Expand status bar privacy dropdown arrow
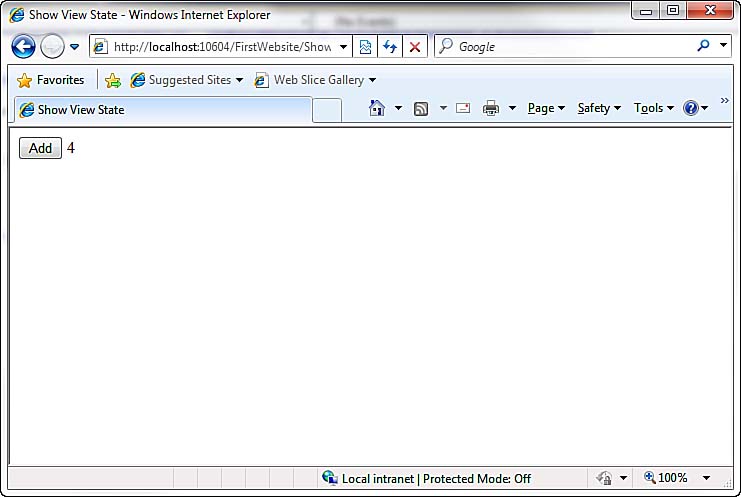Viewport: 741px width, 497px height. coord(623,478)
